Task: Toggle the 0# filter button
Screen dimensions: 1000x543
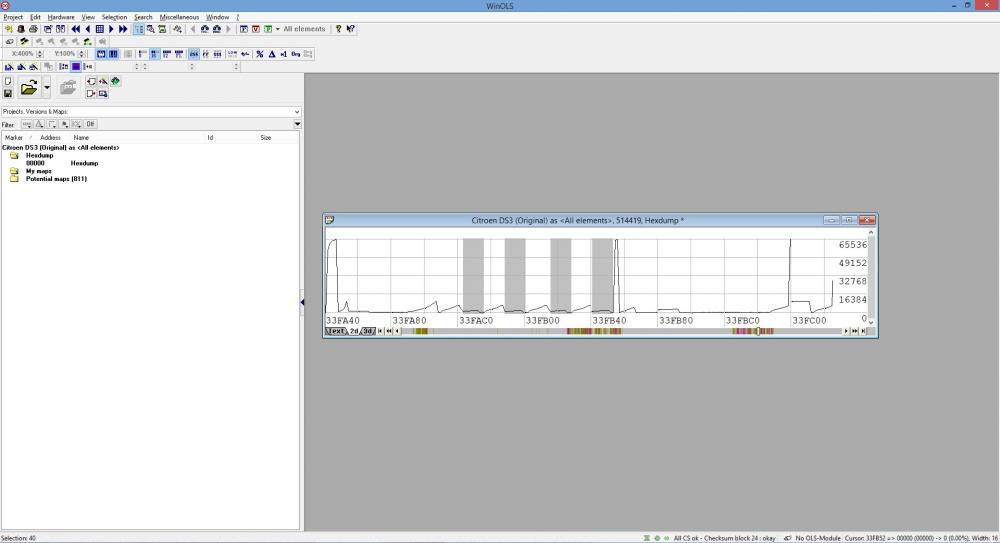Action: [90, 124]
